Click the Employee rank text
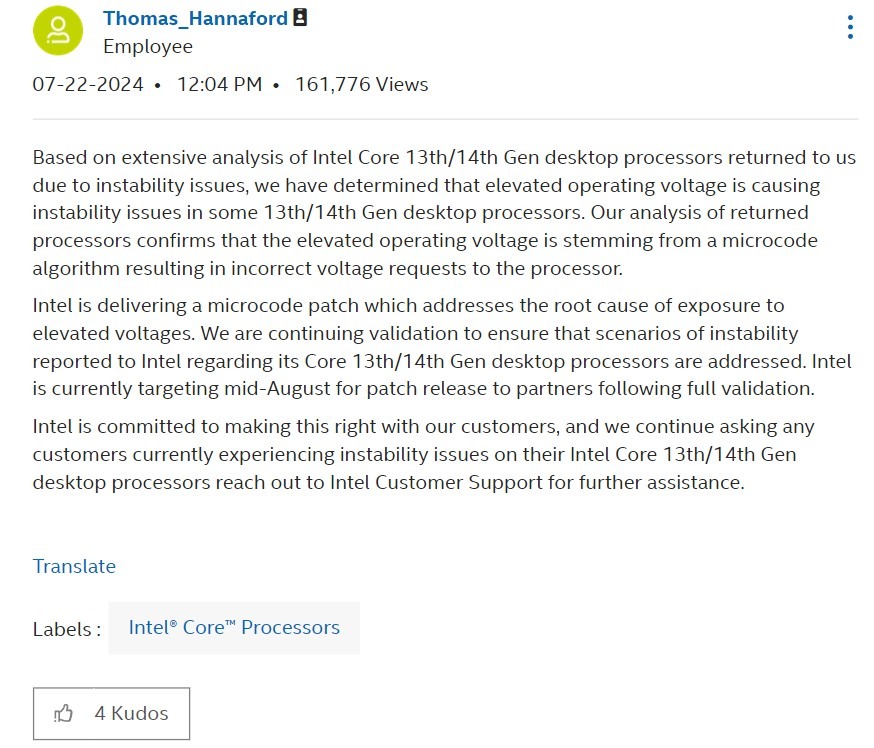 click(148, 47)
